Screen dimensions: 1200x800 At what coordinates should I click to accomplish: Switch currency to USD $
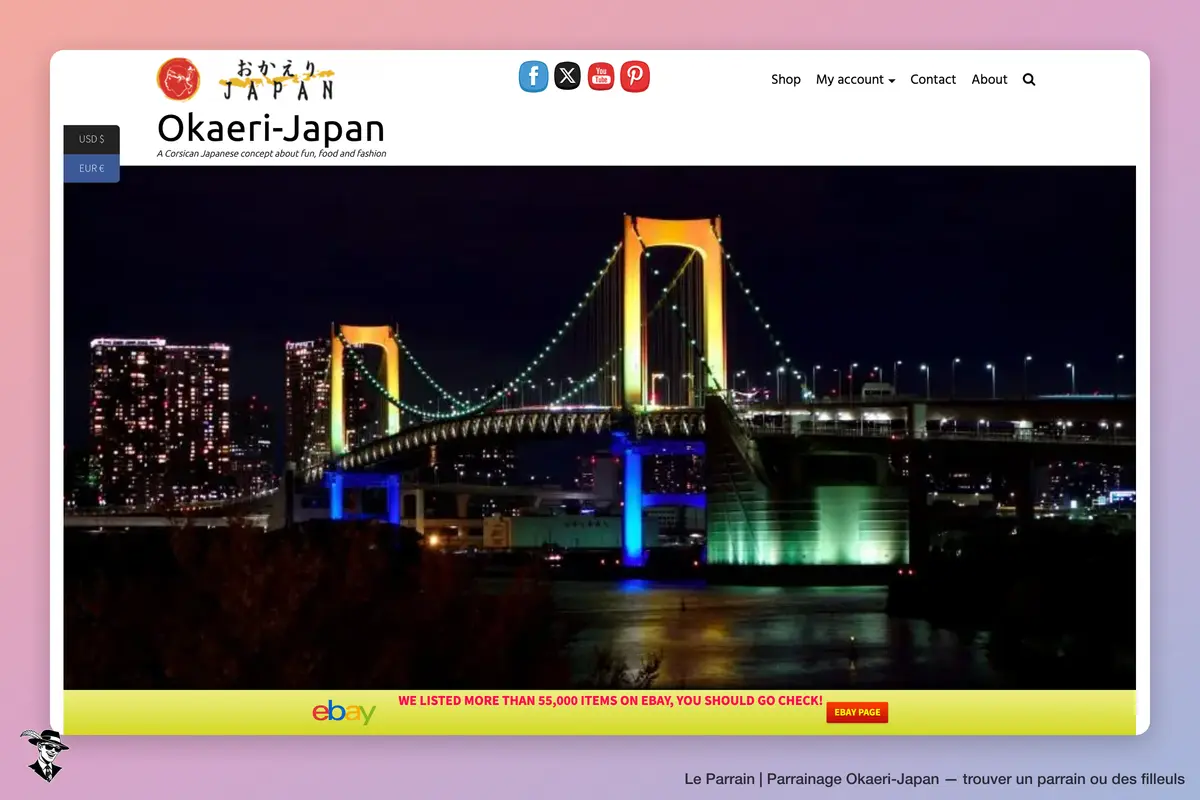tap(92, 139)
